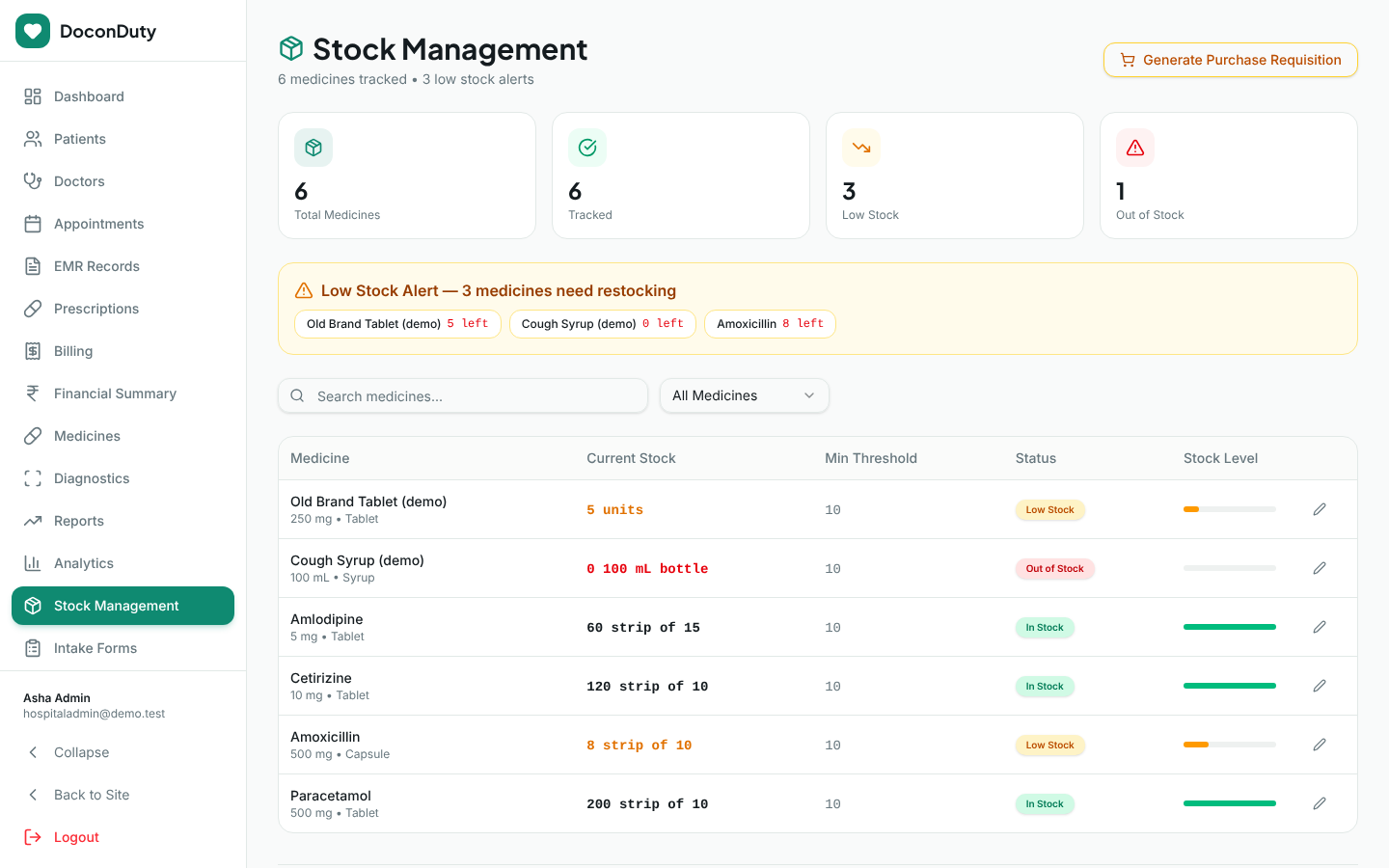
Task: Click the Medicines pill icon in sidebar
Action: tap(33, 436)
